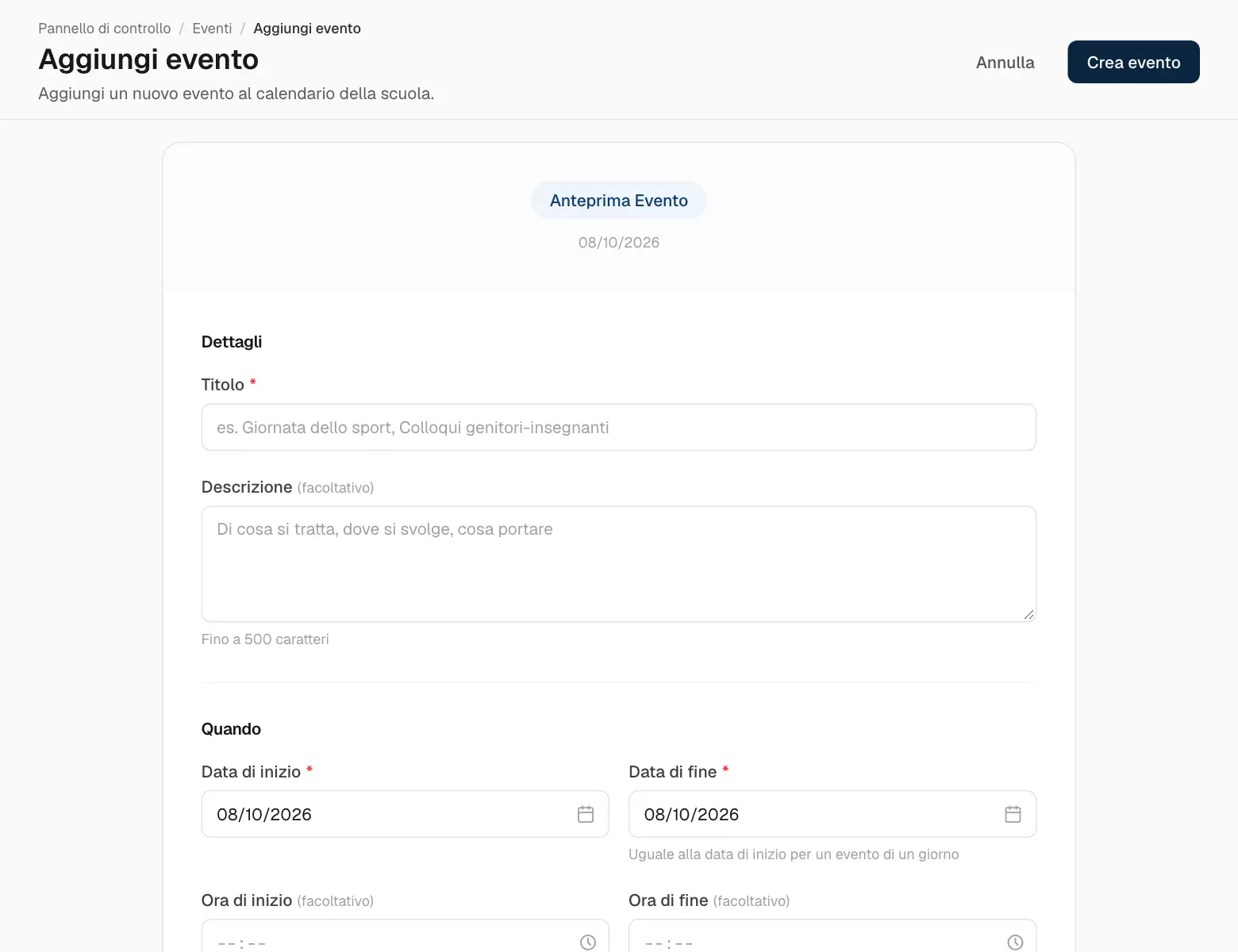Cancel with the Annulla button
This screenshot has width=1238, height=952.
[1005, 62]
